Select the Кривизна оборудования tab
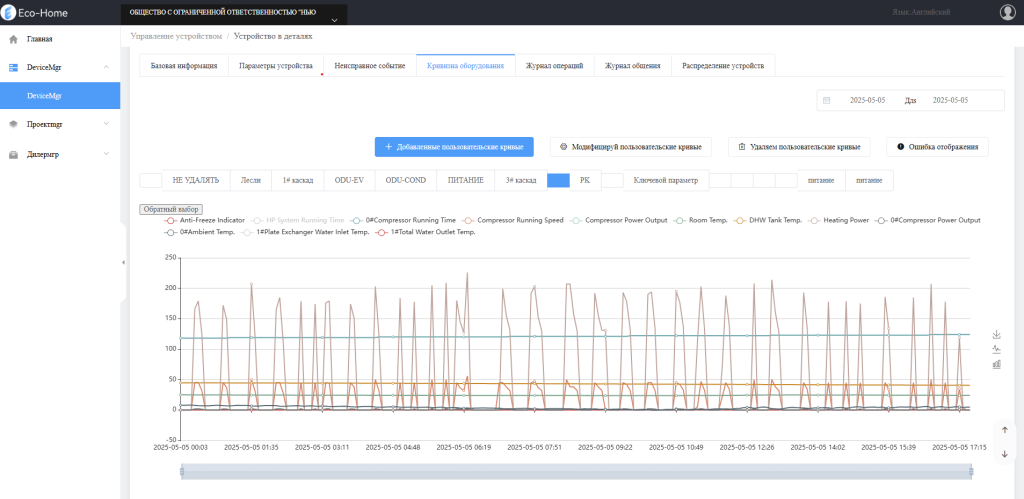Viewport: 1024px width, 499px height. coord(466,66)
